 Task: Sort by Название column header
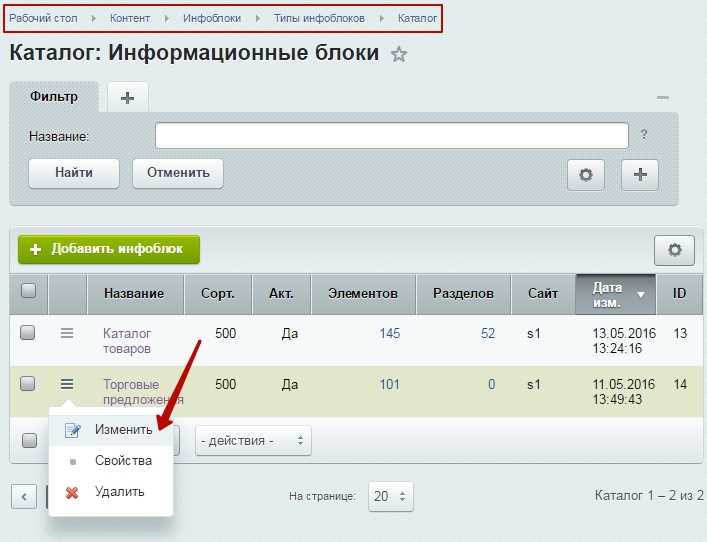pyautogui.click(x=135, y=294)
